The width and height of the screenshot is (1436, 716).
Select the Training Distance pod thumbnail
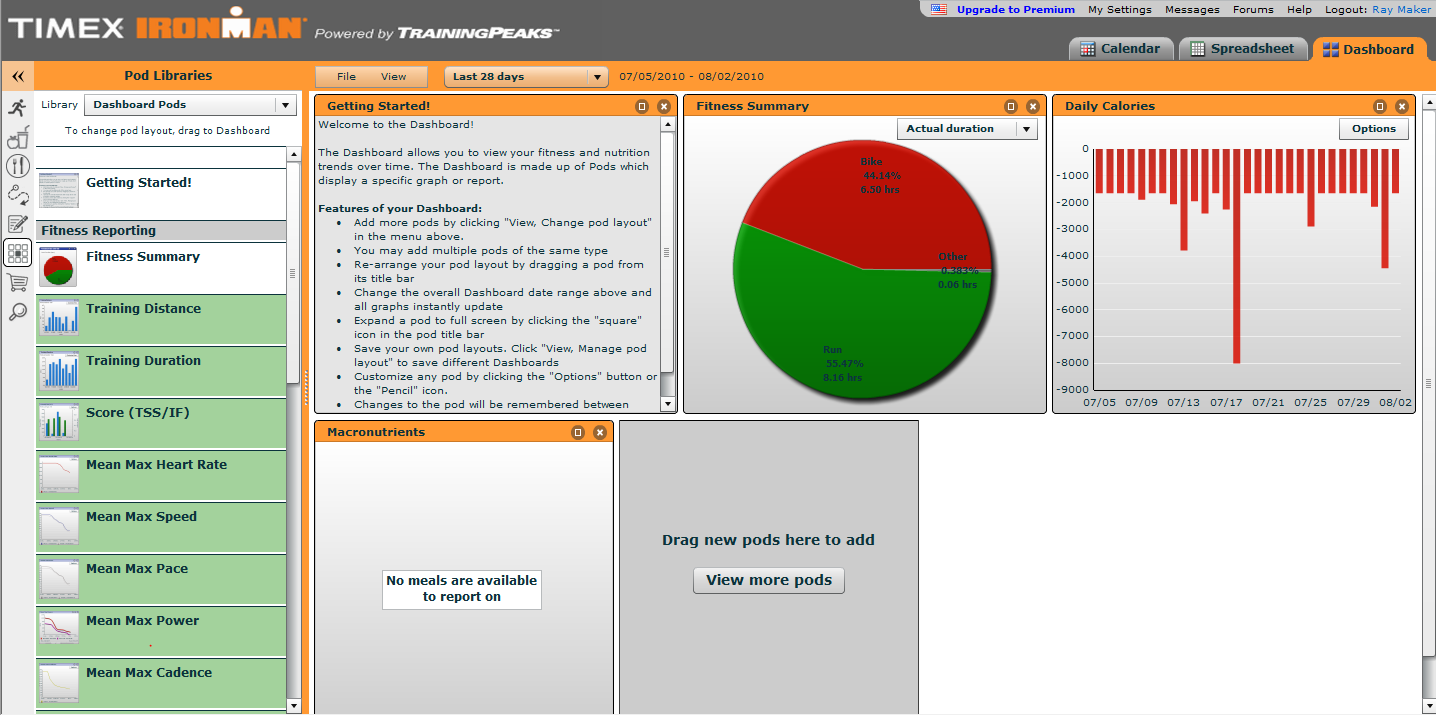[58, 320]
